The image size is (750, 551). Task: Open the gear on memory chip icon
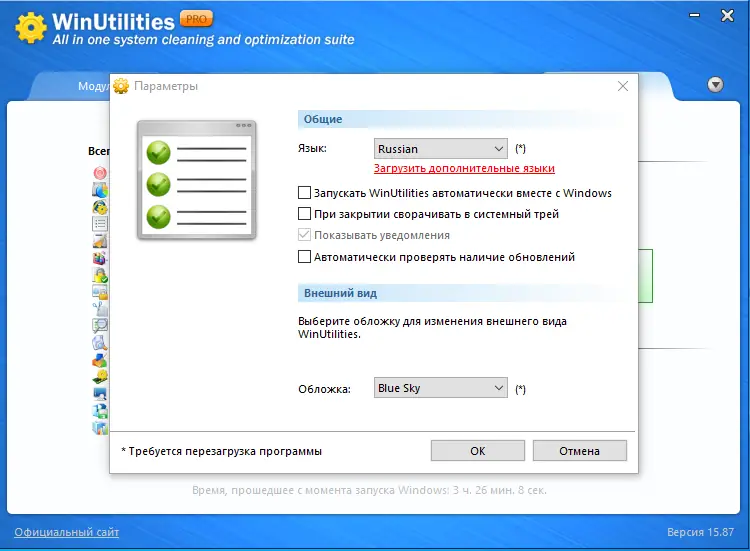click(x=100, y=377)
